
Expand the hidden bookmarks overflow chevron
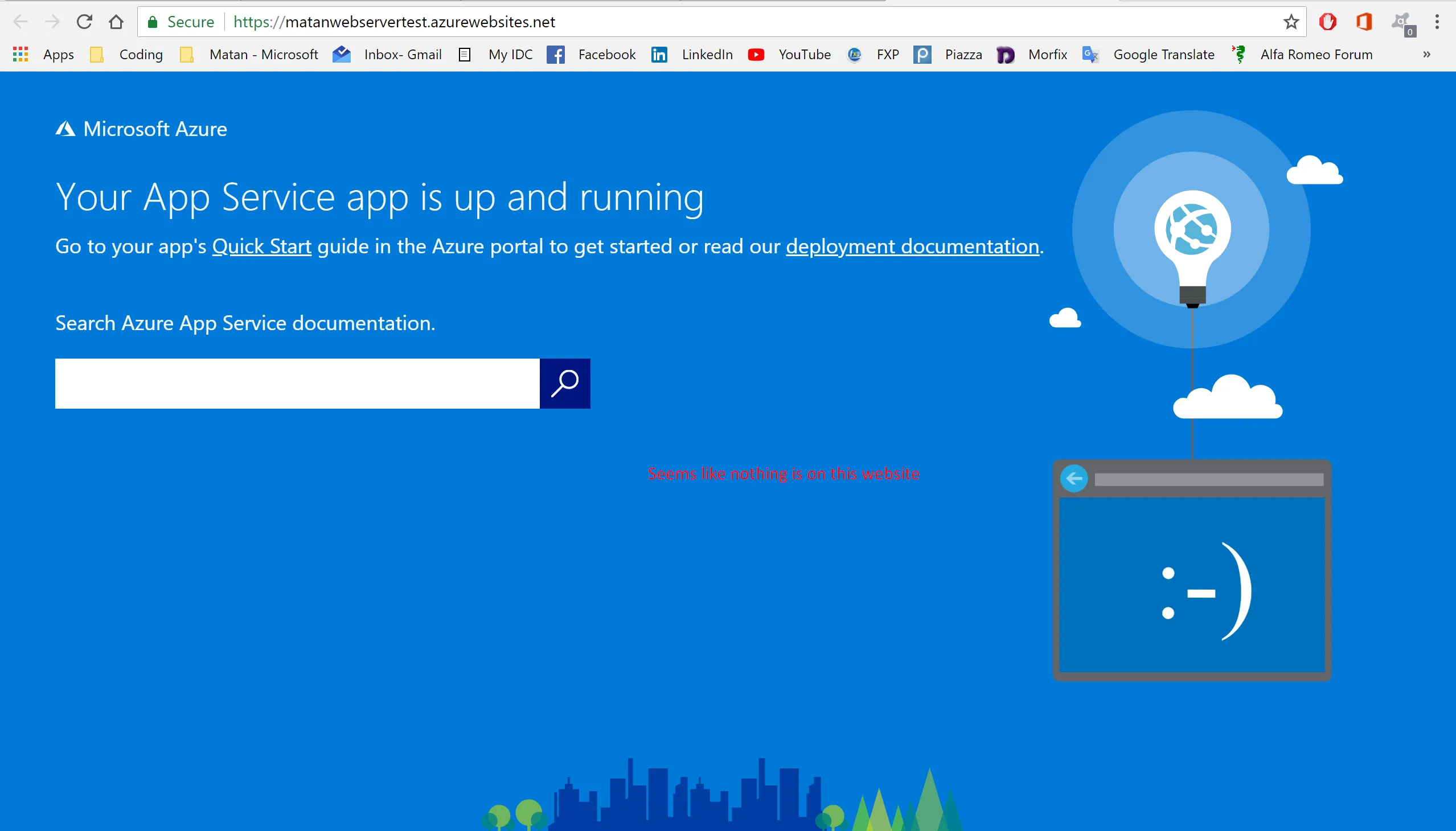pyautogui.click(x=1426, y=54)
